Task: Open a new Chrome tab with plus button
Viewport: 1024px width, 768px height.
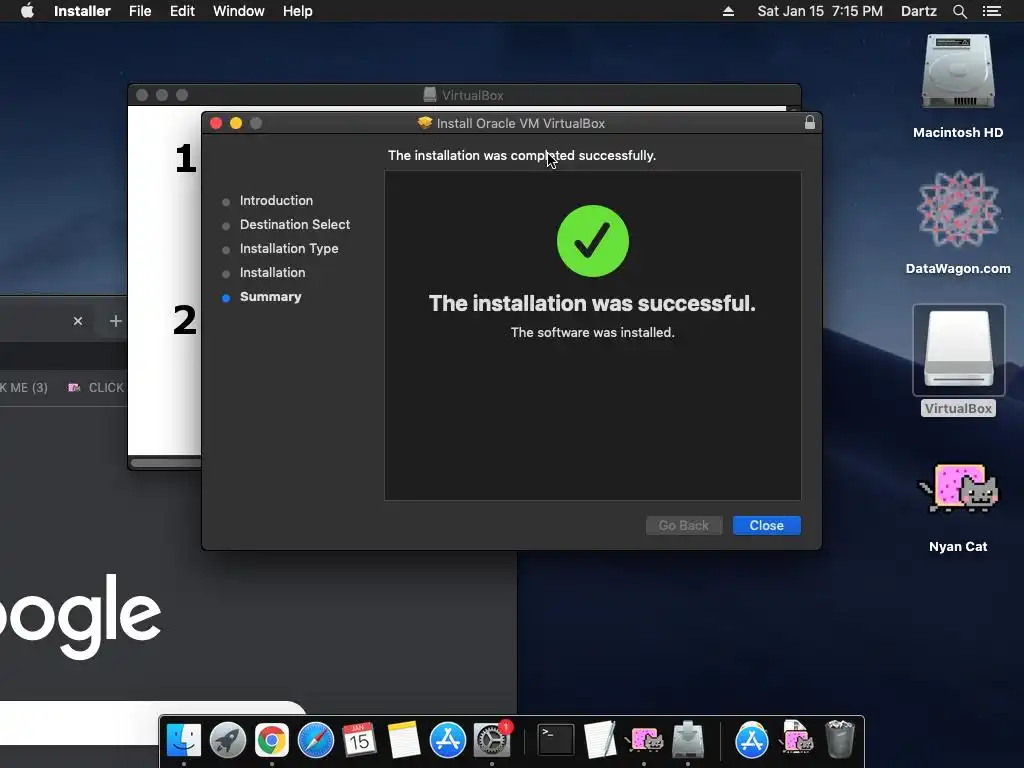Action: (116, 321)
